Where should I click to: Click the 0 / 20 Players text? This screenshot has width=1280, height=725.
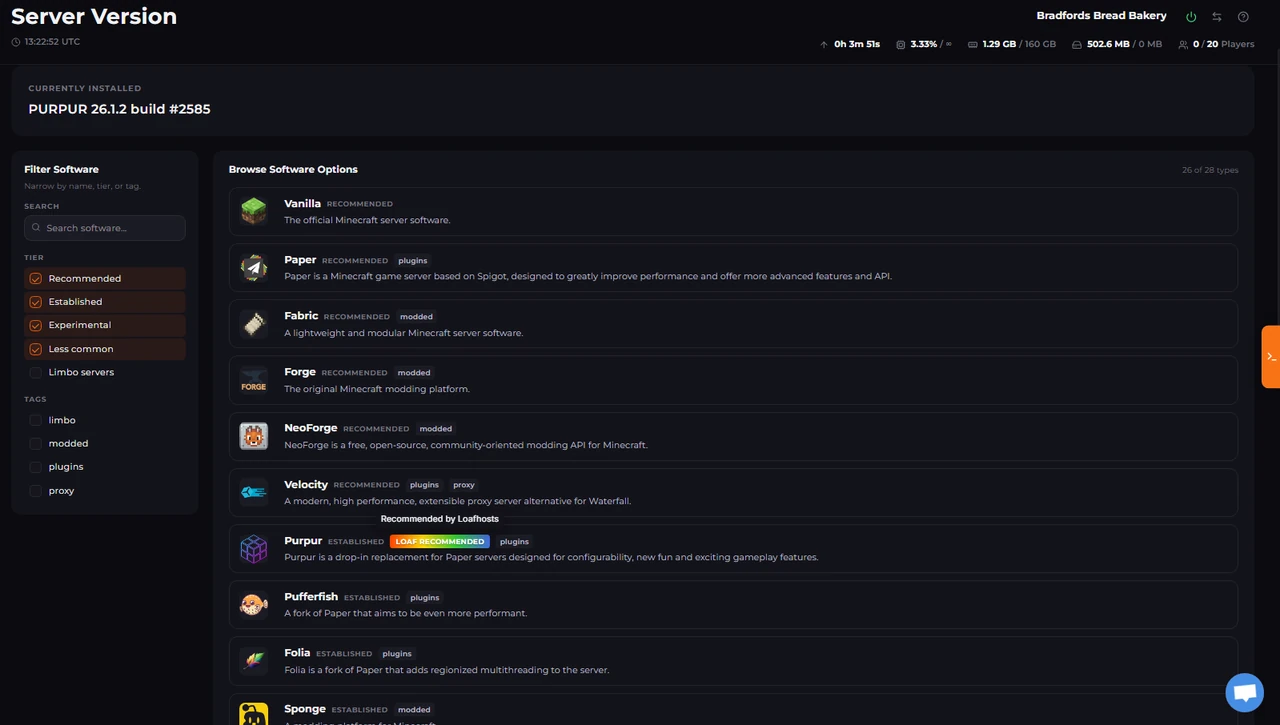(x=1224, y=44)
